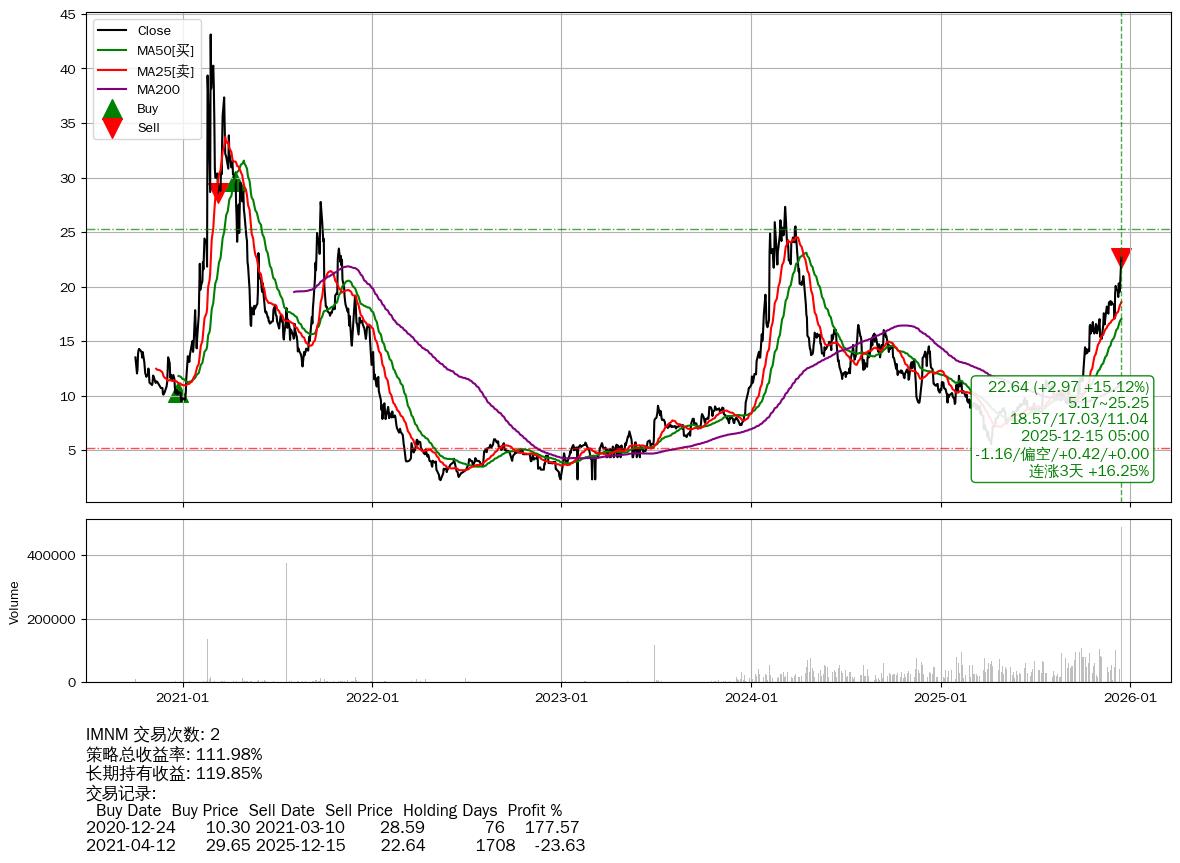The width and height of the screenshot is (1180, 863).
Task: Click the red Sell triangle in the legend
Action: [x=113, y=128]
